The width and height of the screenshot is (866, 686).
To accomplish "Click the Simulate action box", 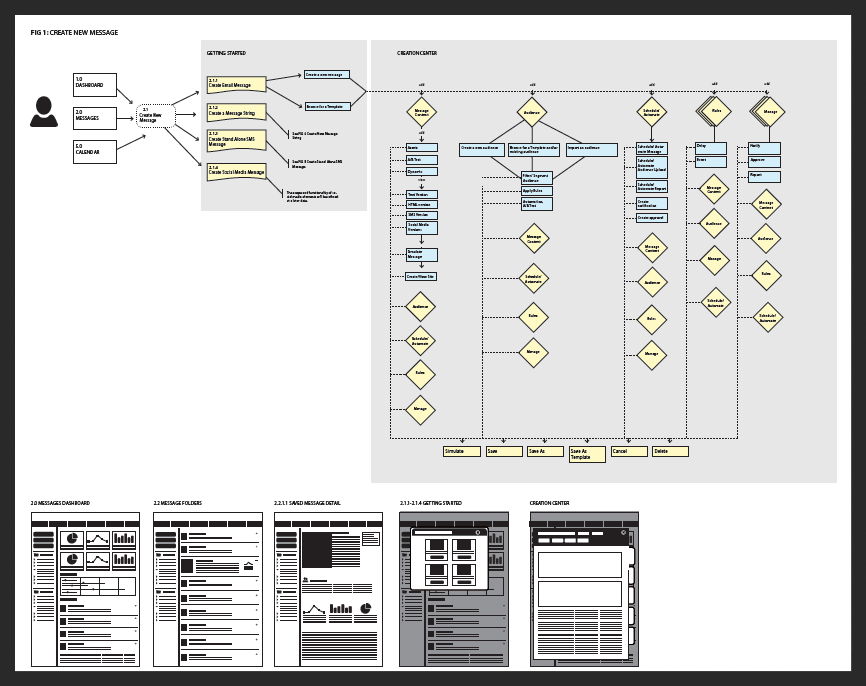I will (x=462, y=451).
